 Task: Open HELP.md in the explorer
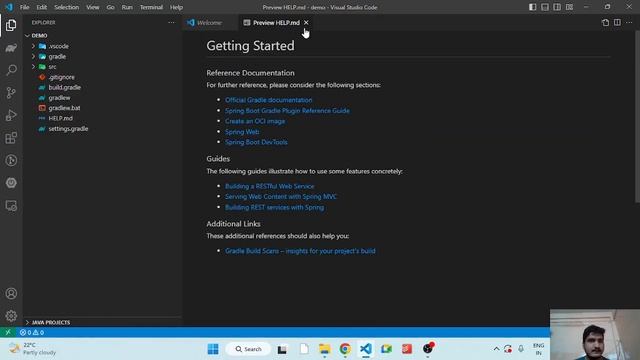[60, 118]
